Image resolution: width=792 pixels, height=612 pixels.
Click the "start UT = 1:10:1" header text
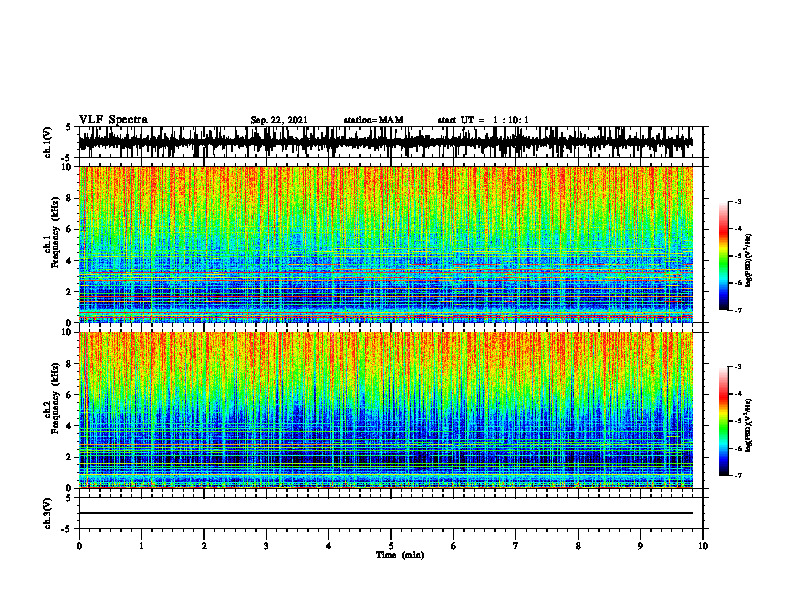coord(483,120)
